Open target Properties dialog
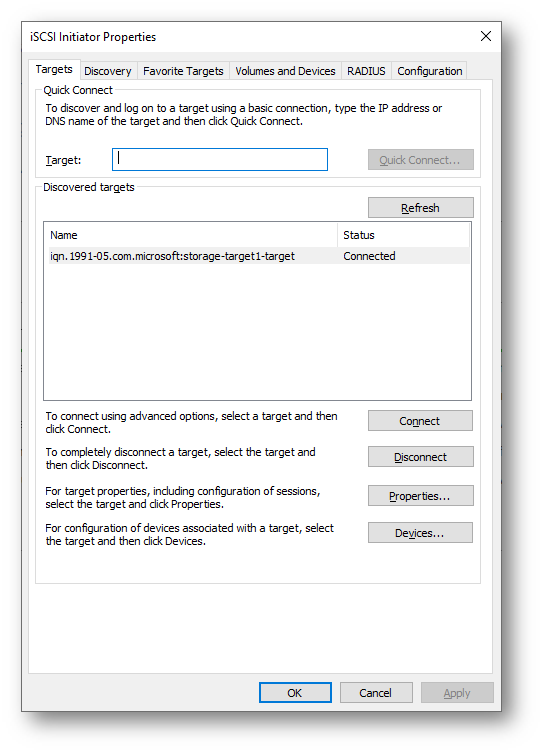The height and width of the screenshot is (754, 544). click(x=420, y=496)
